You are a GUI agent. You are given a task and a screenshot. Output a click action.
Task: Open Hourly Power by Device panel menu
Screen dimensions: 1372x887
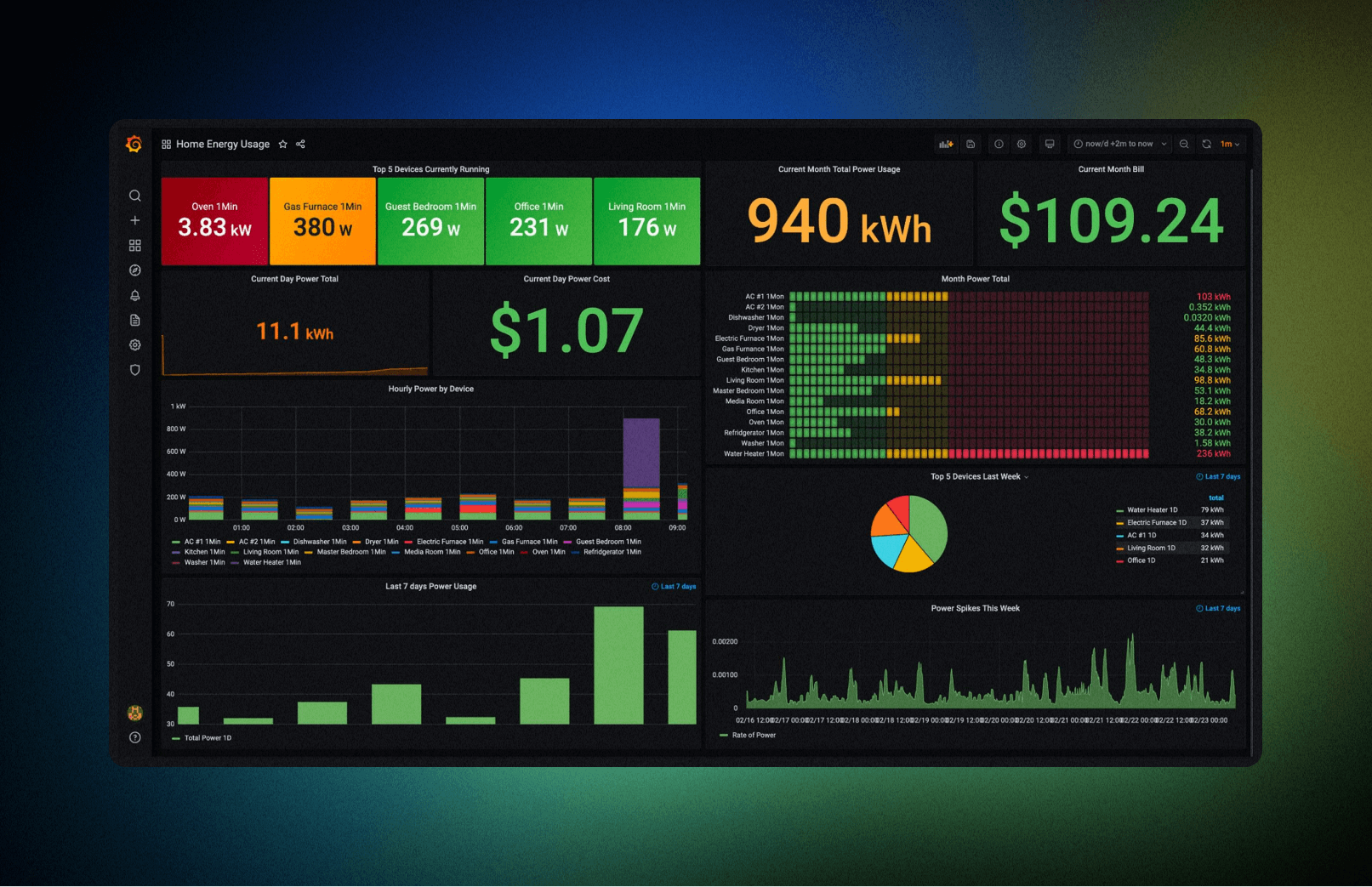pyautogui.click(x=430, y=389)
